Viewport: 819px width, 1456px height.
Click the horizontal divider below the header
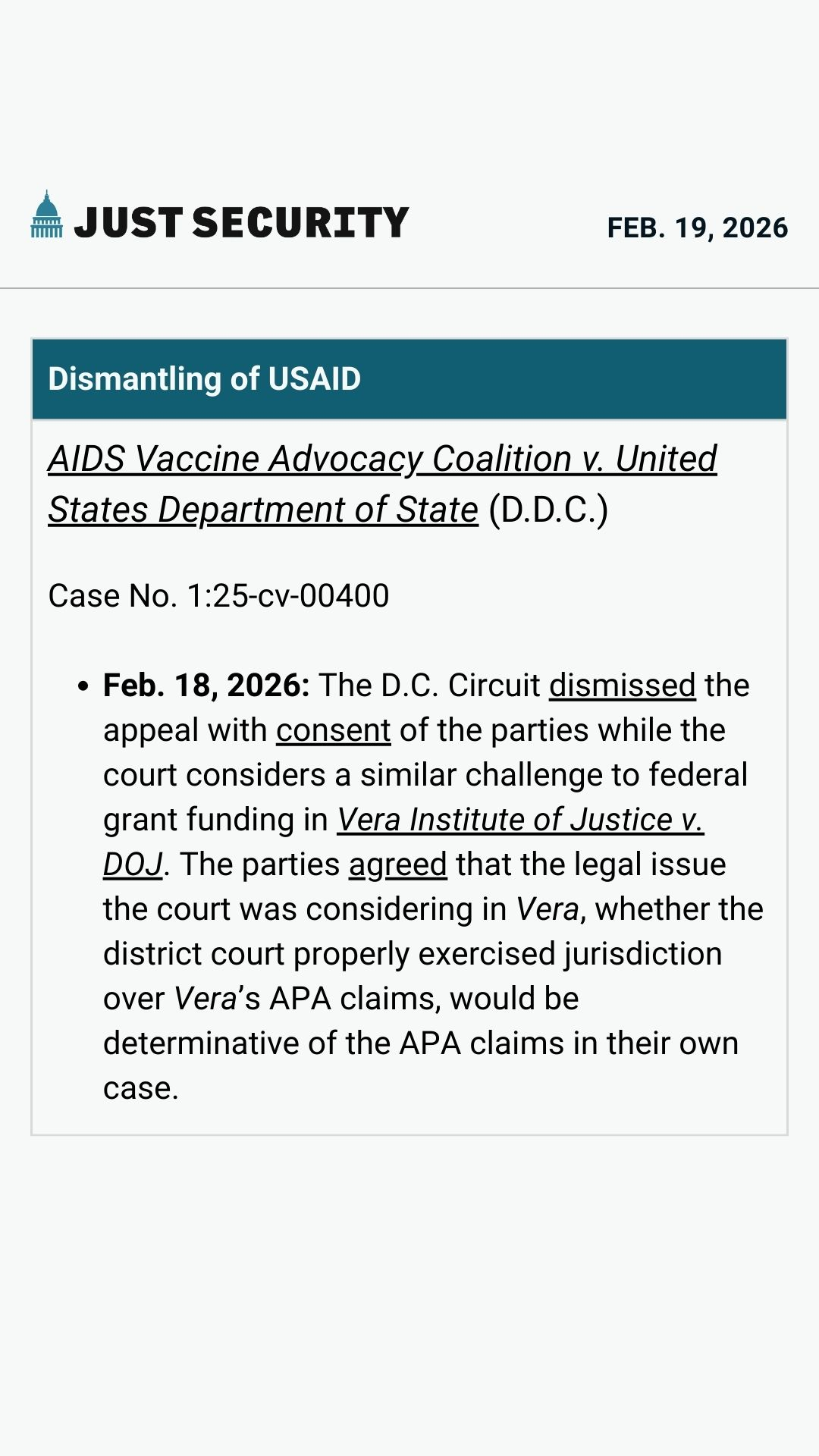click(x=409, y=288)
